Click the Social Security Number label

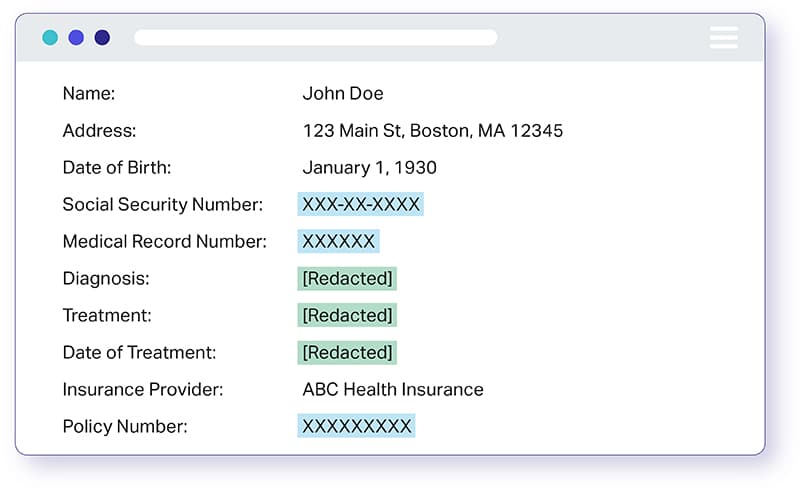coord(162,204)
